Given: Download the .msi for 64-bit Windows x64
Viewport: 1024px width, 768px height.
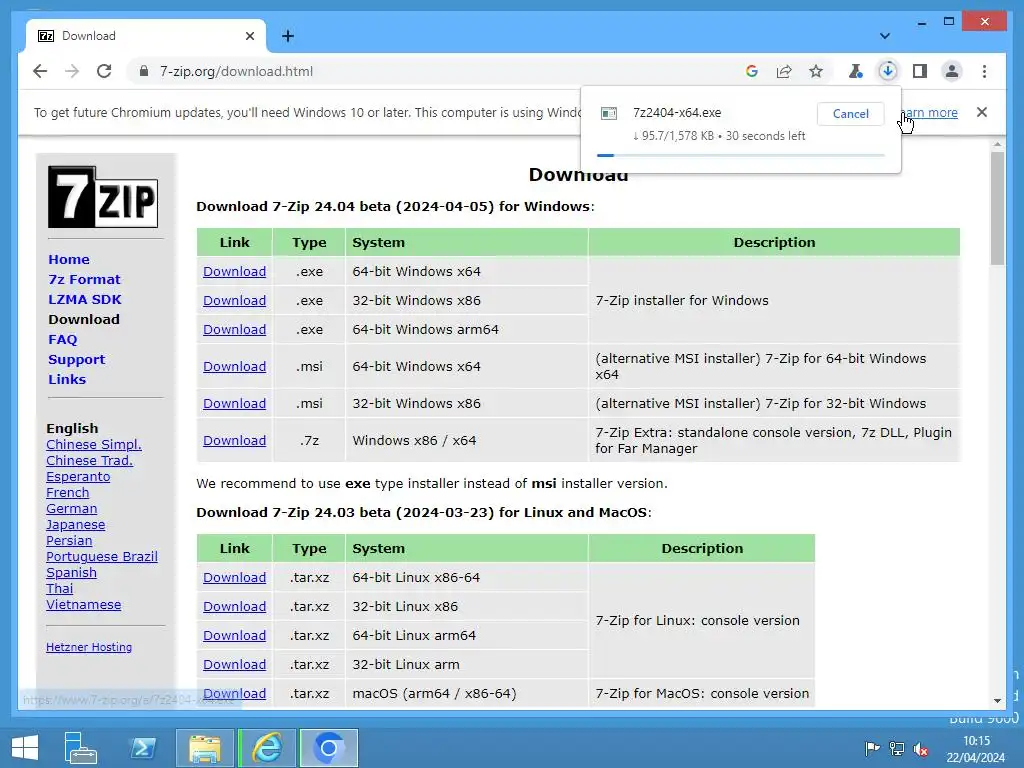Looking at the screenshot, I should (234, 366).
